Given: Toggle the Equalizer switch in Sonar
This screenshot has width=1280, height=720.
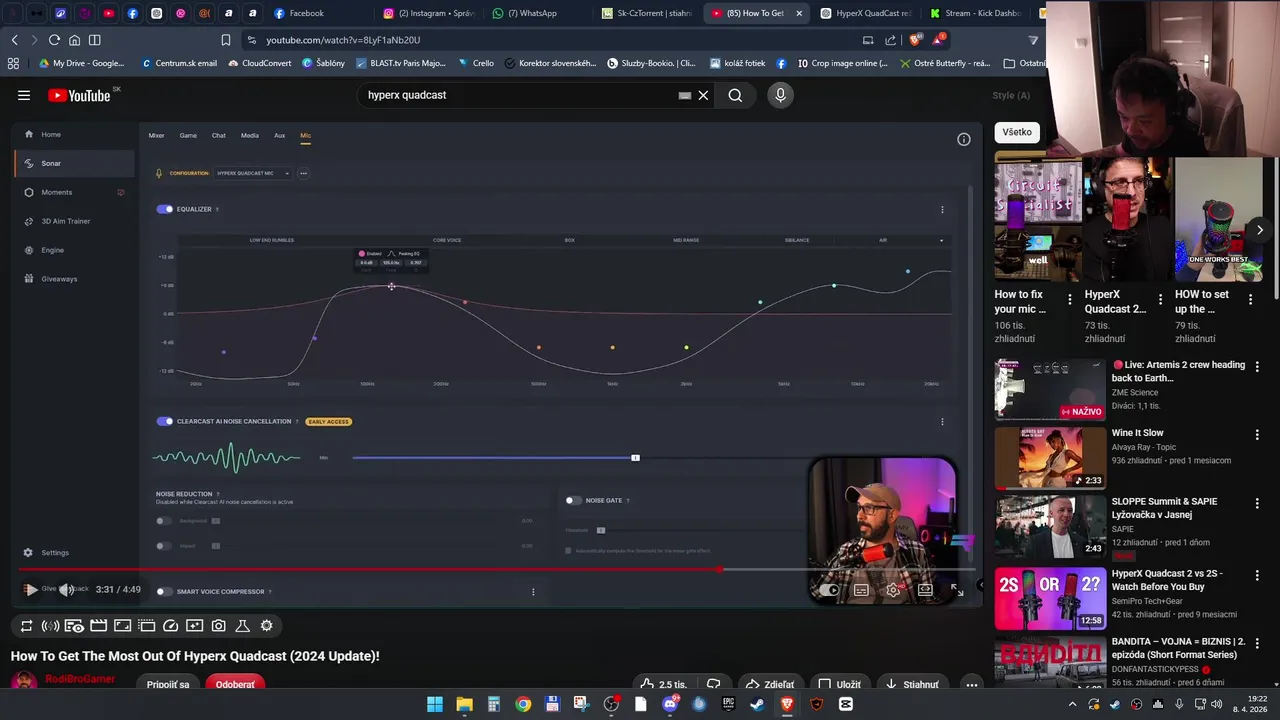Looking at the screenshot, I should tap(165, 209).
